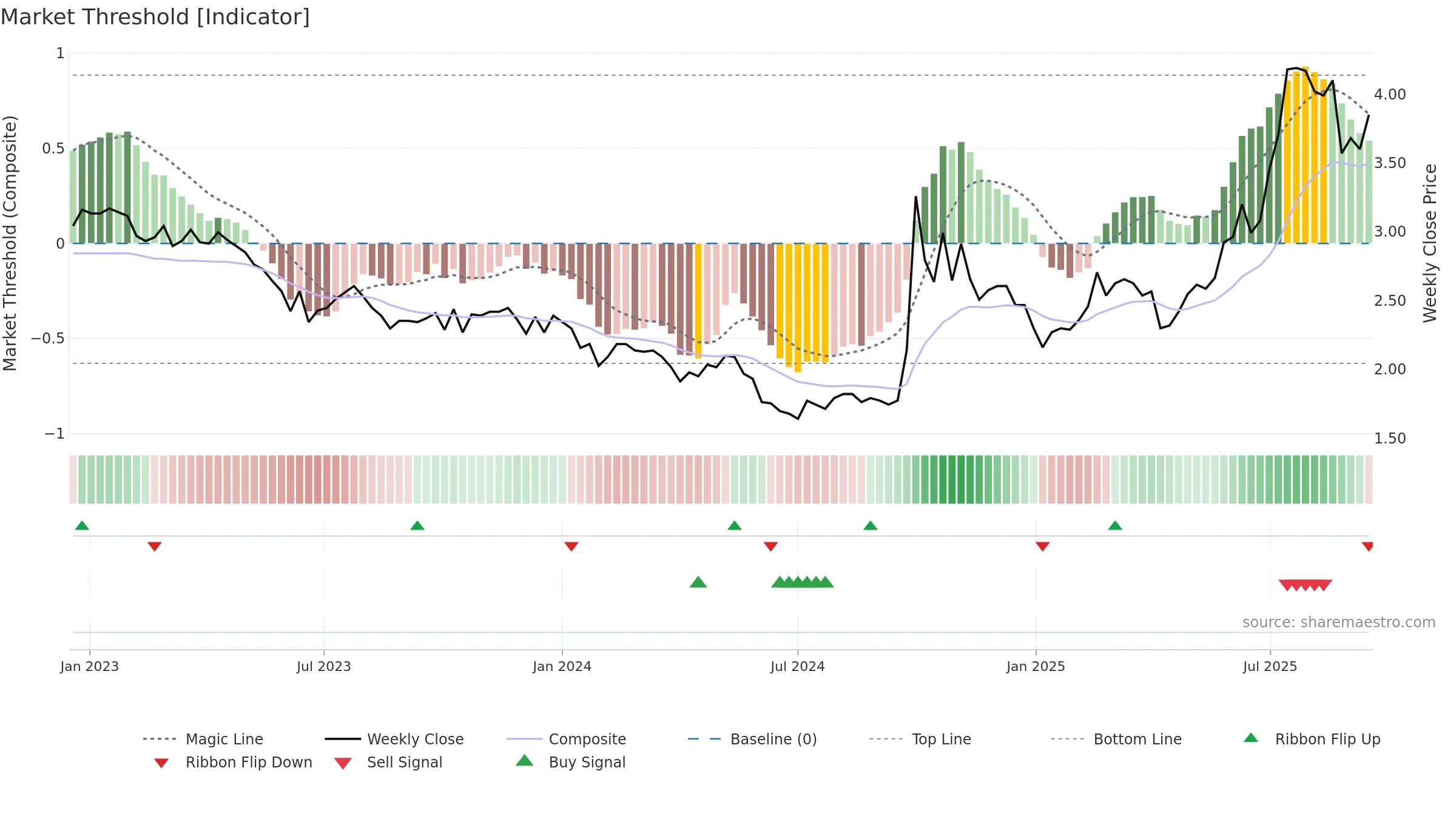Click the lone buy signal triangle near April 2024
This screenshot has width=1456, height=819.
coord(698,582)
